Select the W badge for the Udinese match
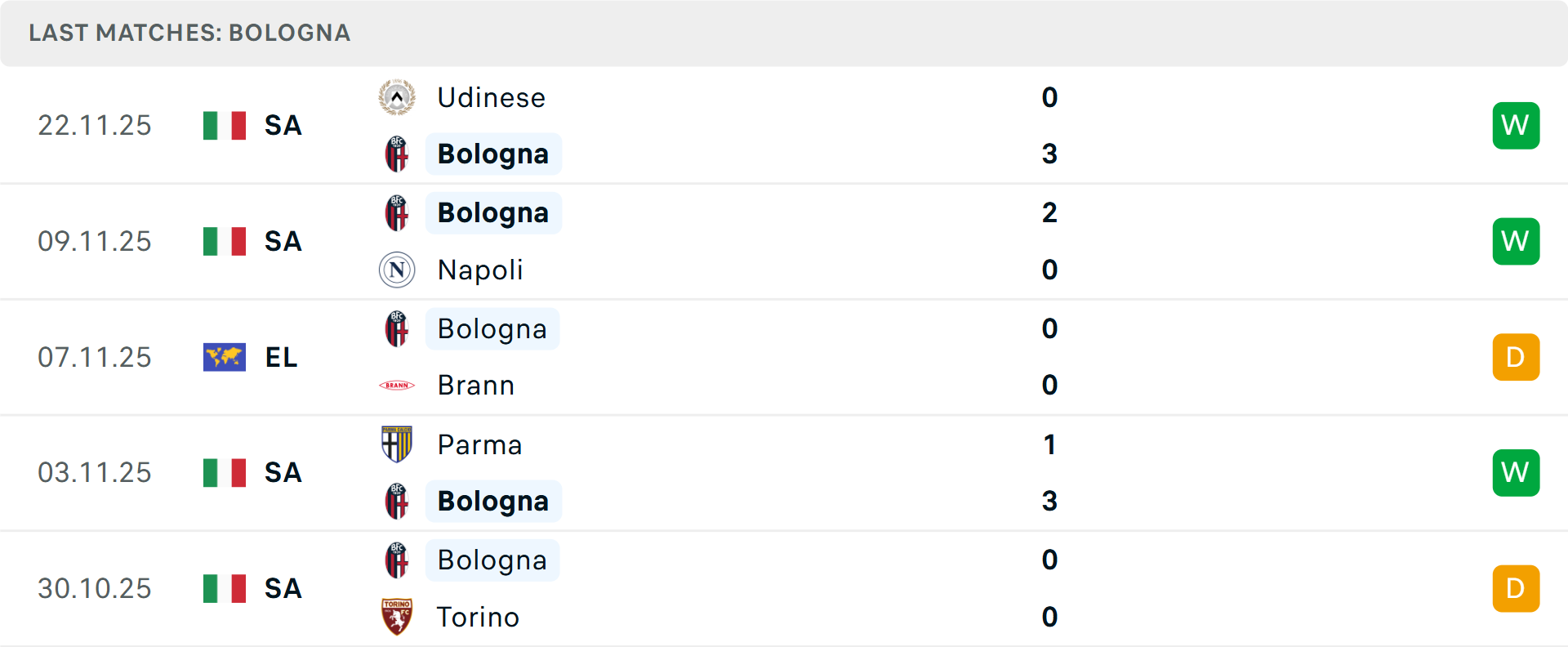 [x=1516, y=125]
